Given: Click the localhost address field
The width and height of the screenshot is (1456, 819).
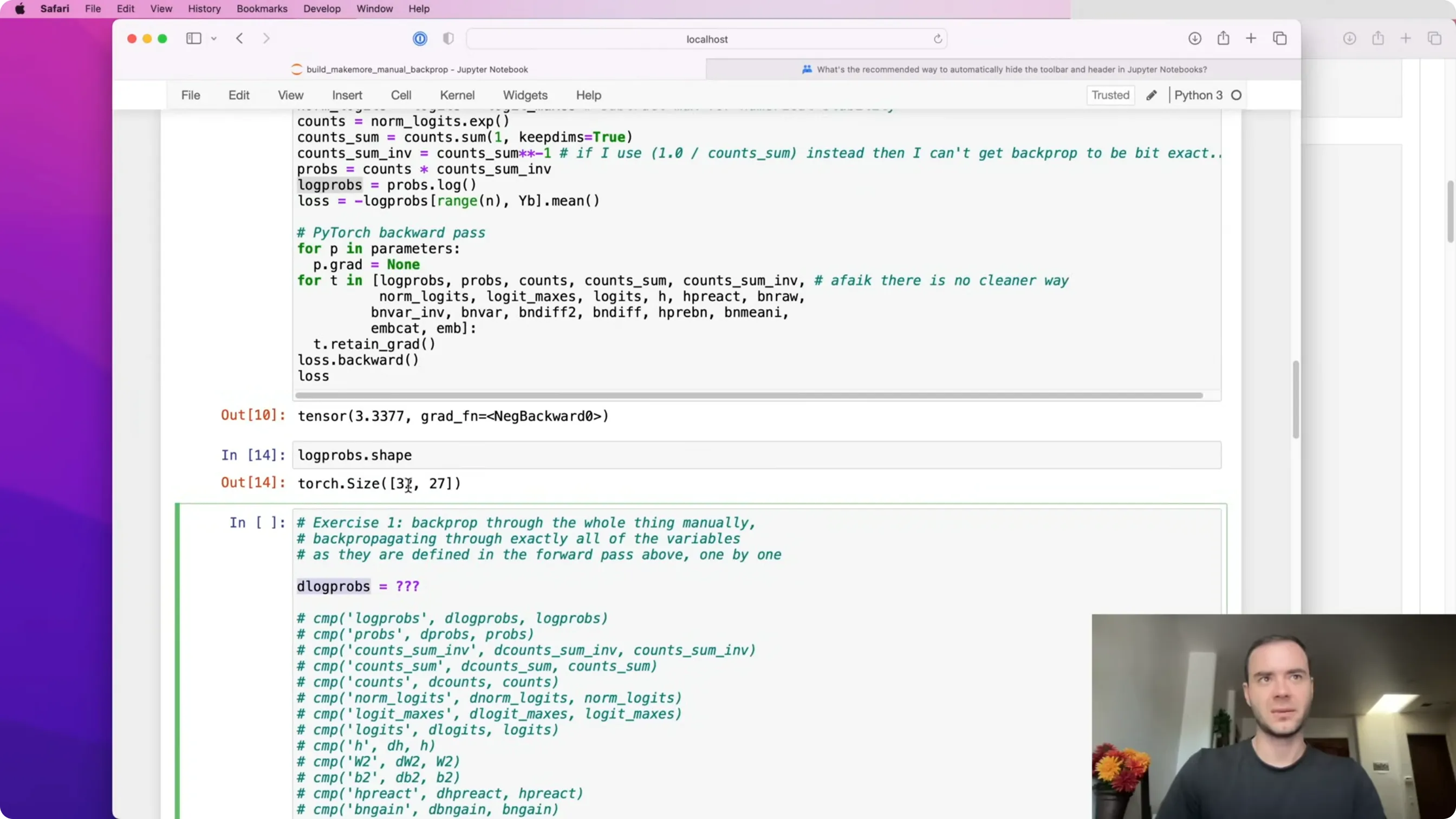Looking at the screenshot, I should pyautogui.click(x=706, y=39).
